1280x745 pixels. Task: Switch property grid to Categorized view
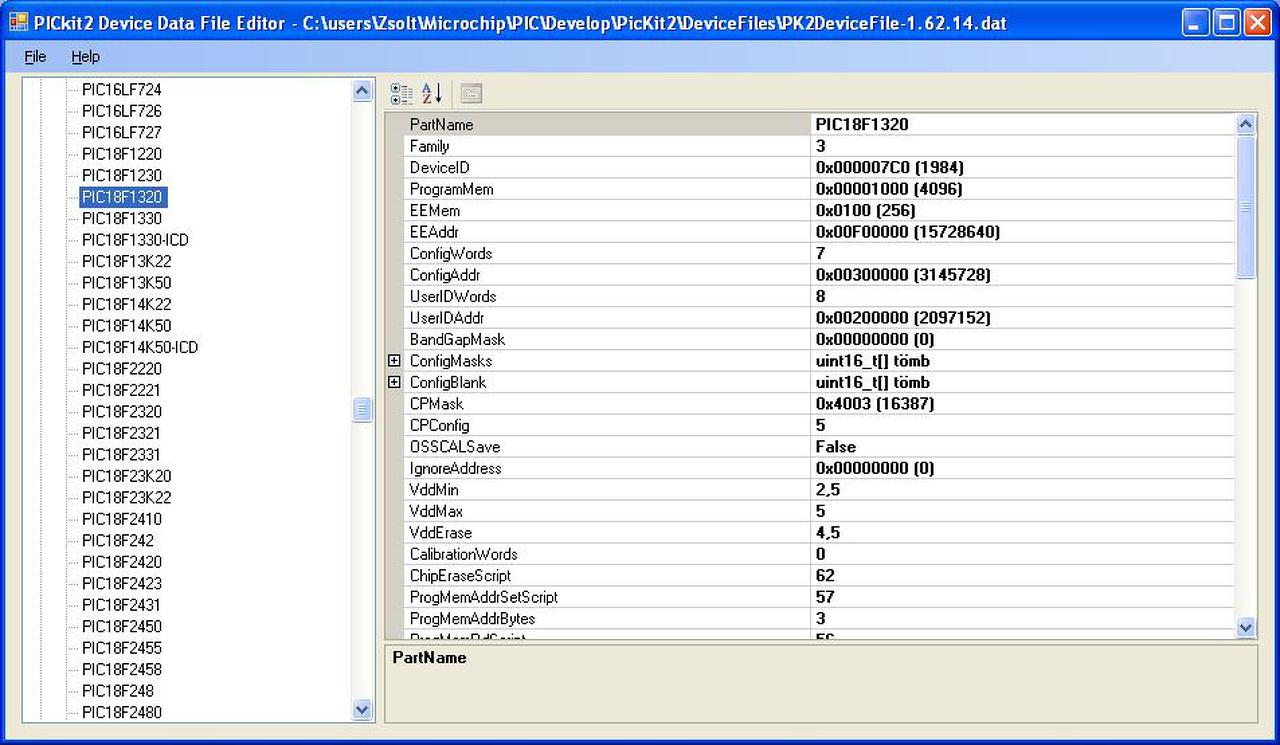(402, 94)
